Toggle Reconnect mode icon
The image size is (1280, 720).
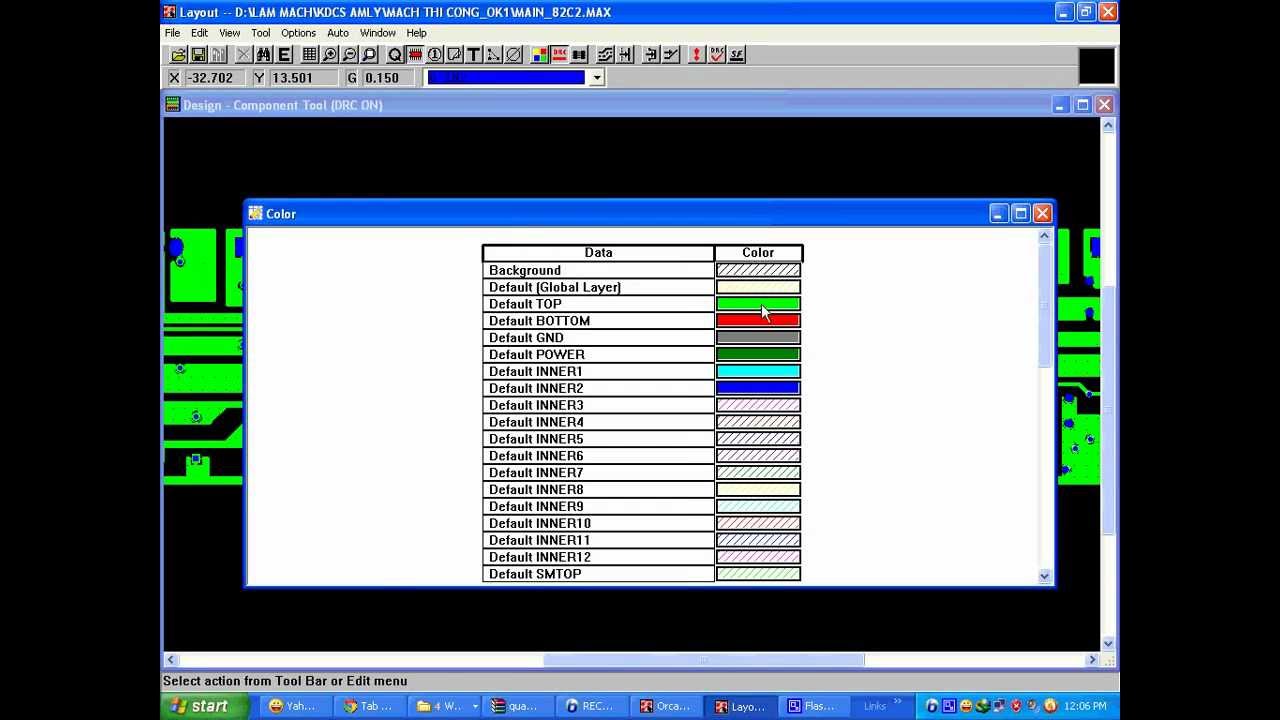(x=580, y=55)
